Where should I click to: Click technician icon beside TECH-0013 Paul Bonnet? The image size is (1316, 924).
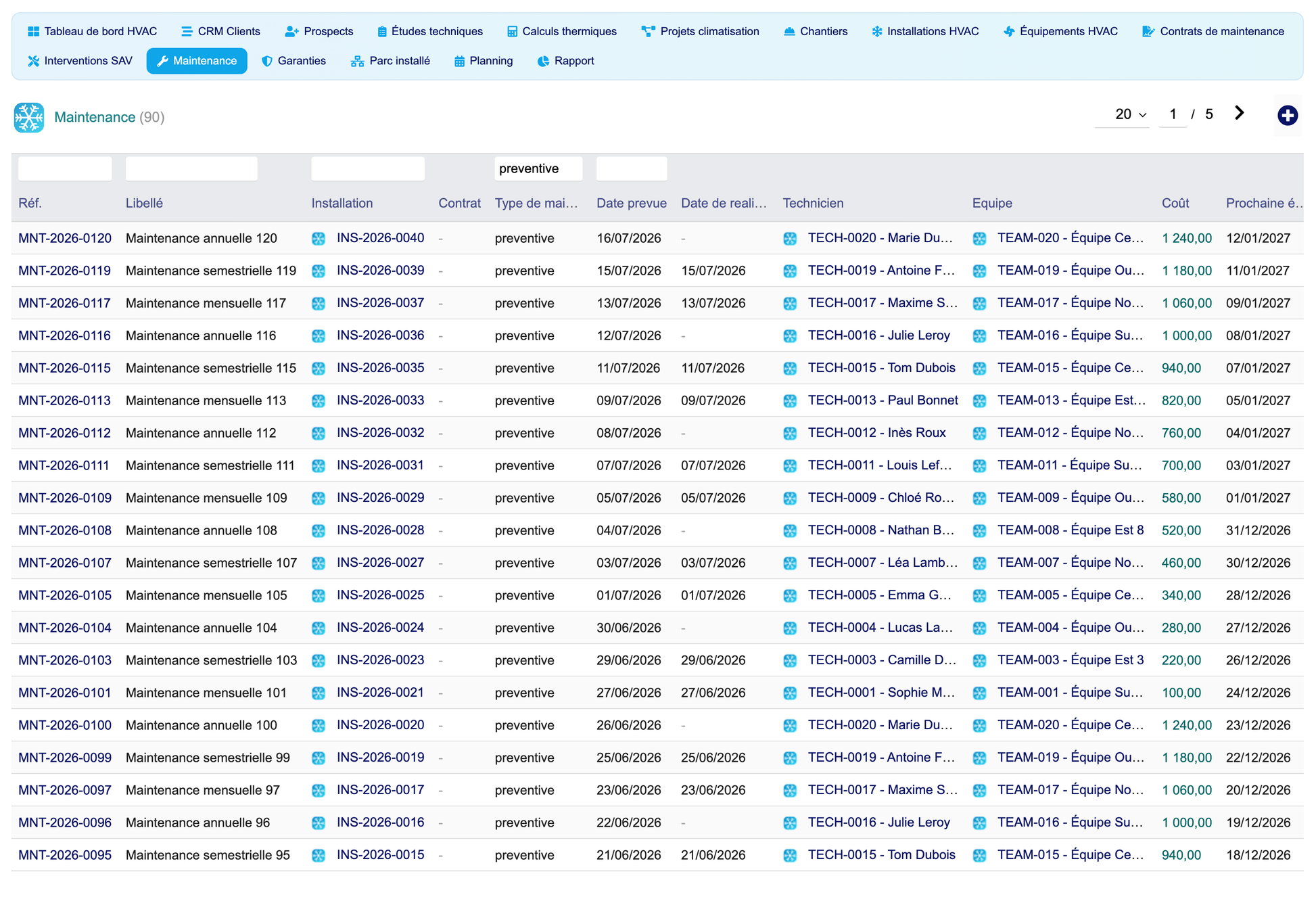click(790, 400)
